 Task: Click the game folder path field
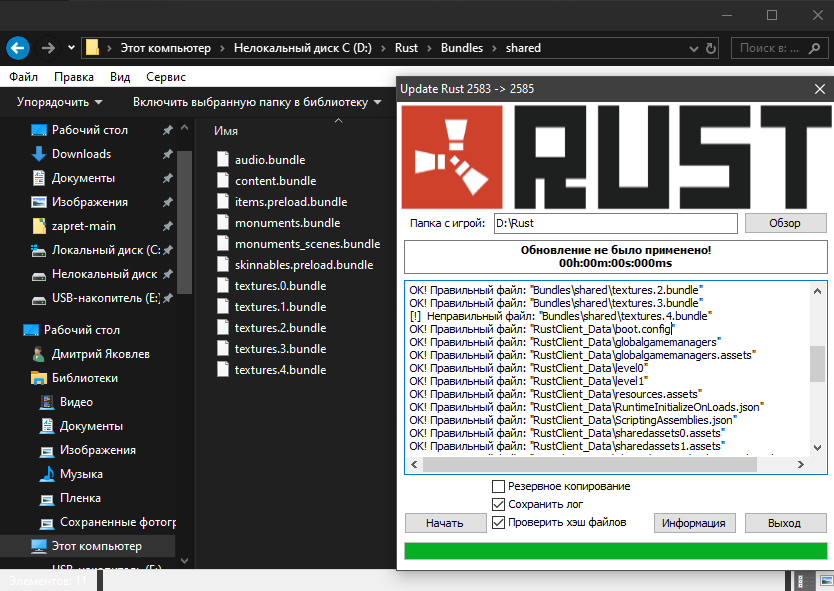pos(614,223)
